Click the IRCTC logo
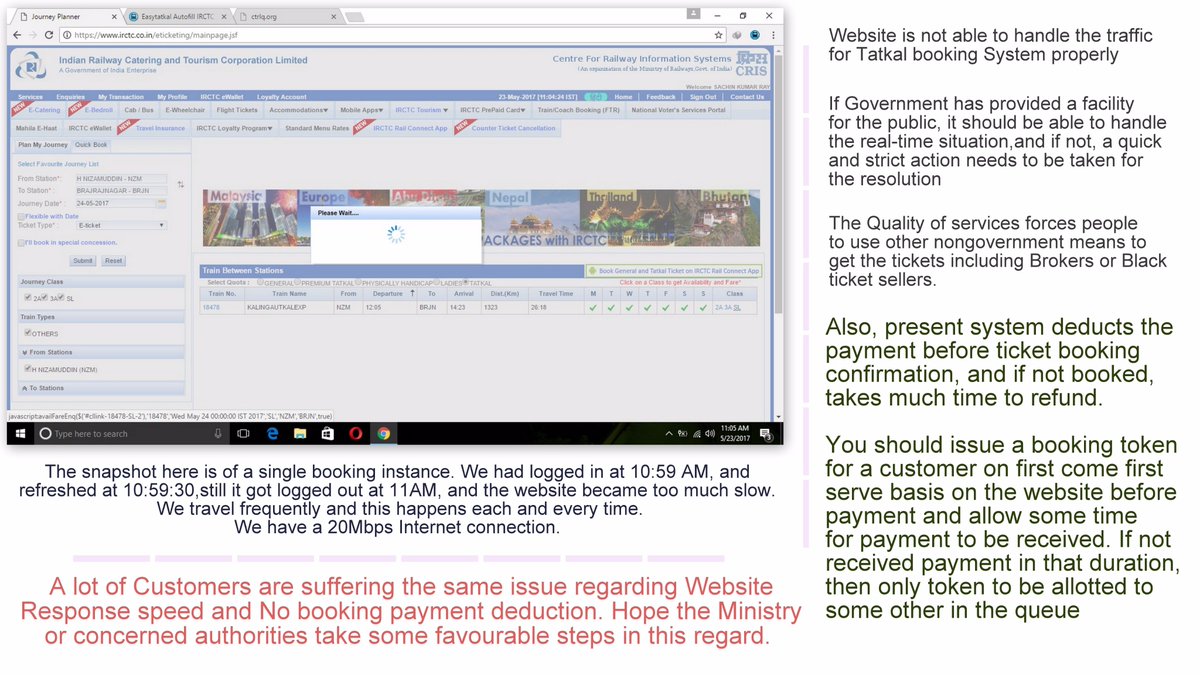Screen dimensions: 1200x675 [x=33, y=66]
